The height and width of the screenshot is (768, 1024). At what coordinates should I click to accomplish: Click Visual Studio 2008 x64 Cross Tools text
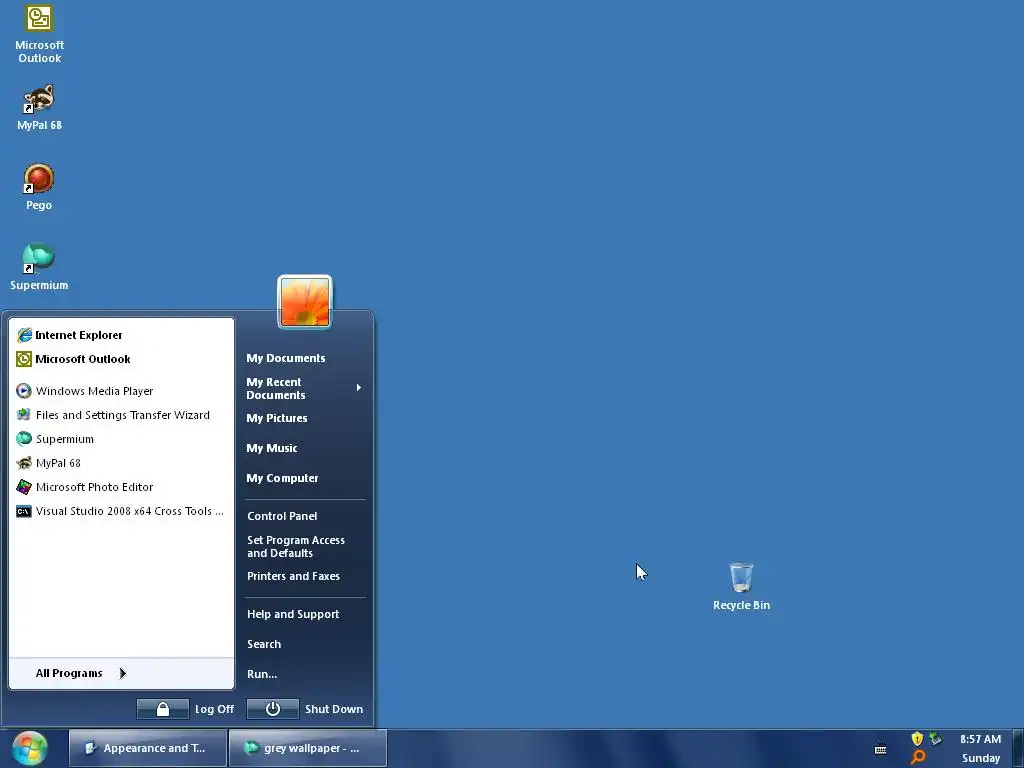point(129,511)
